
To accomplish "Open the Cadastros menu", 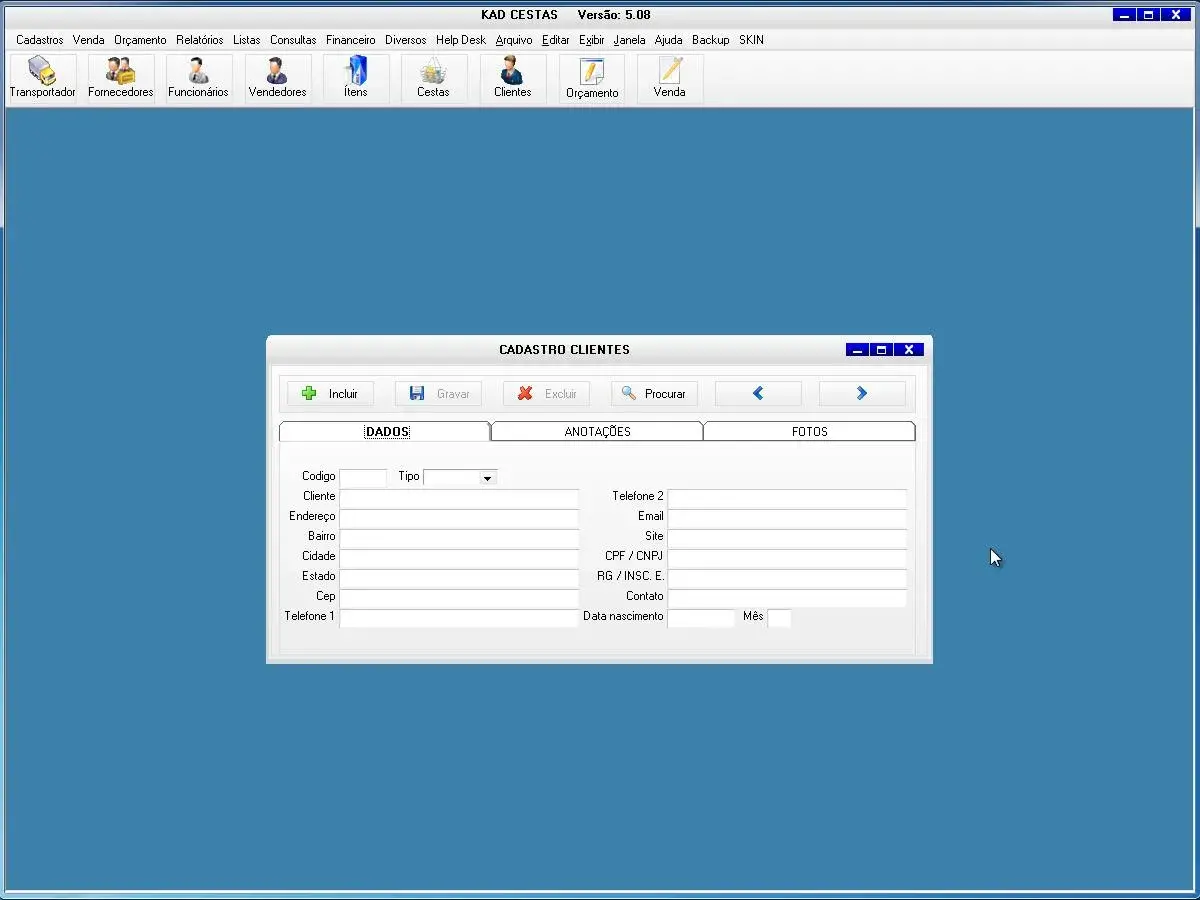I will (x=39, y=40).
